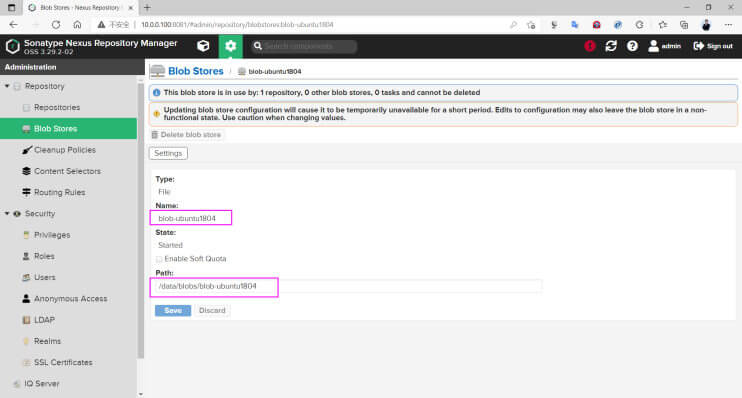Click Delete blob store button
The height and width of the screenshot is (398, 742).
[186, 135]
